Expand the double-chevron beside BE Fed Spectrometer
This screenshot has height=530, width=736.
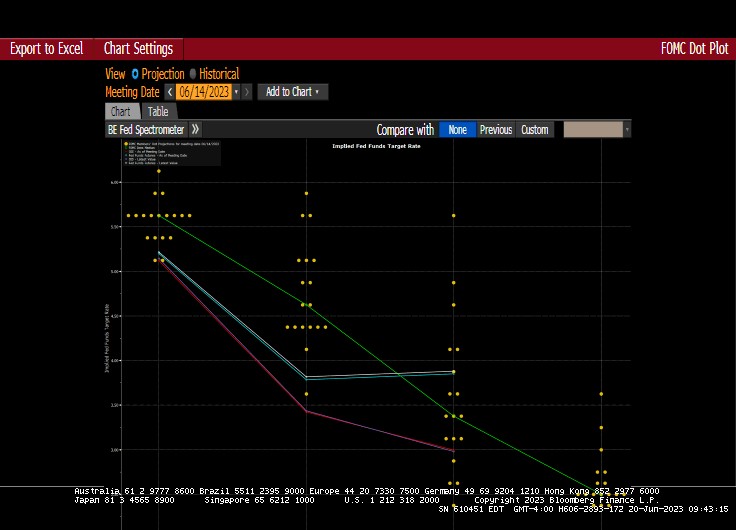coord(196,130)
